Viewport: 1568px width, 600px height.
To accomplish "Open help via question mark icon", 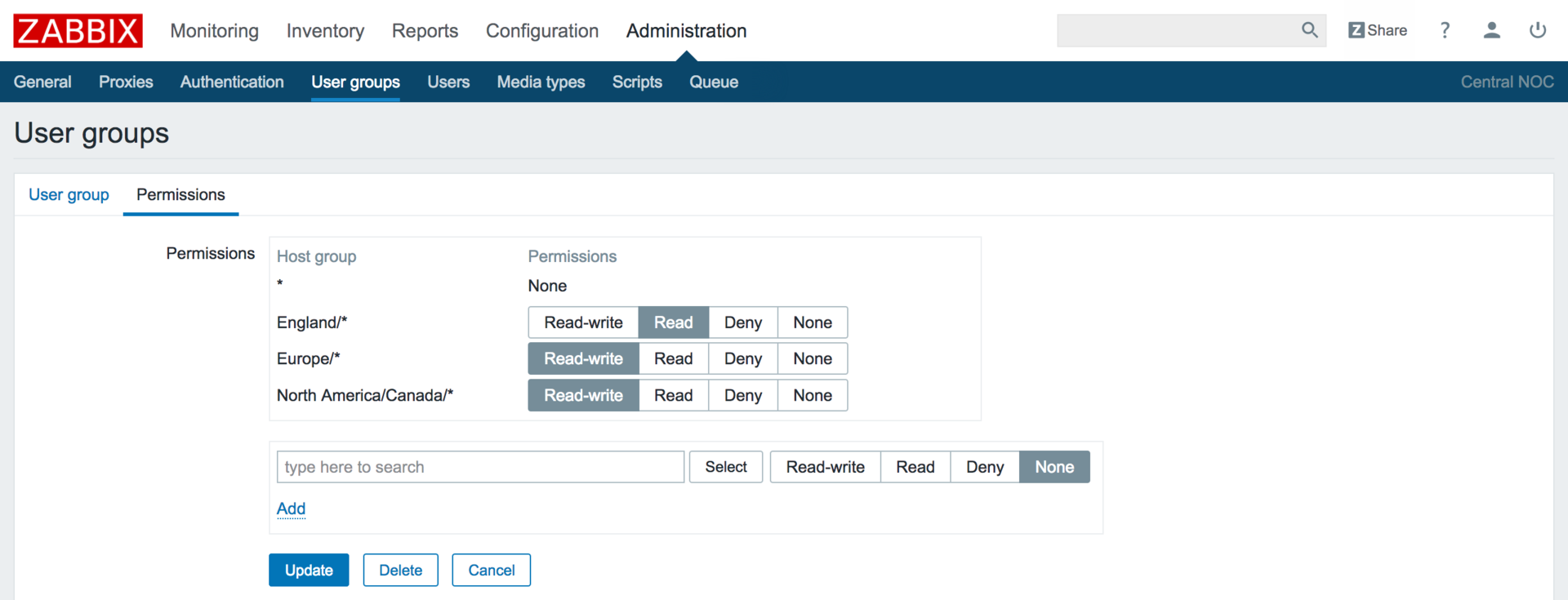I will click(1445, 30).
